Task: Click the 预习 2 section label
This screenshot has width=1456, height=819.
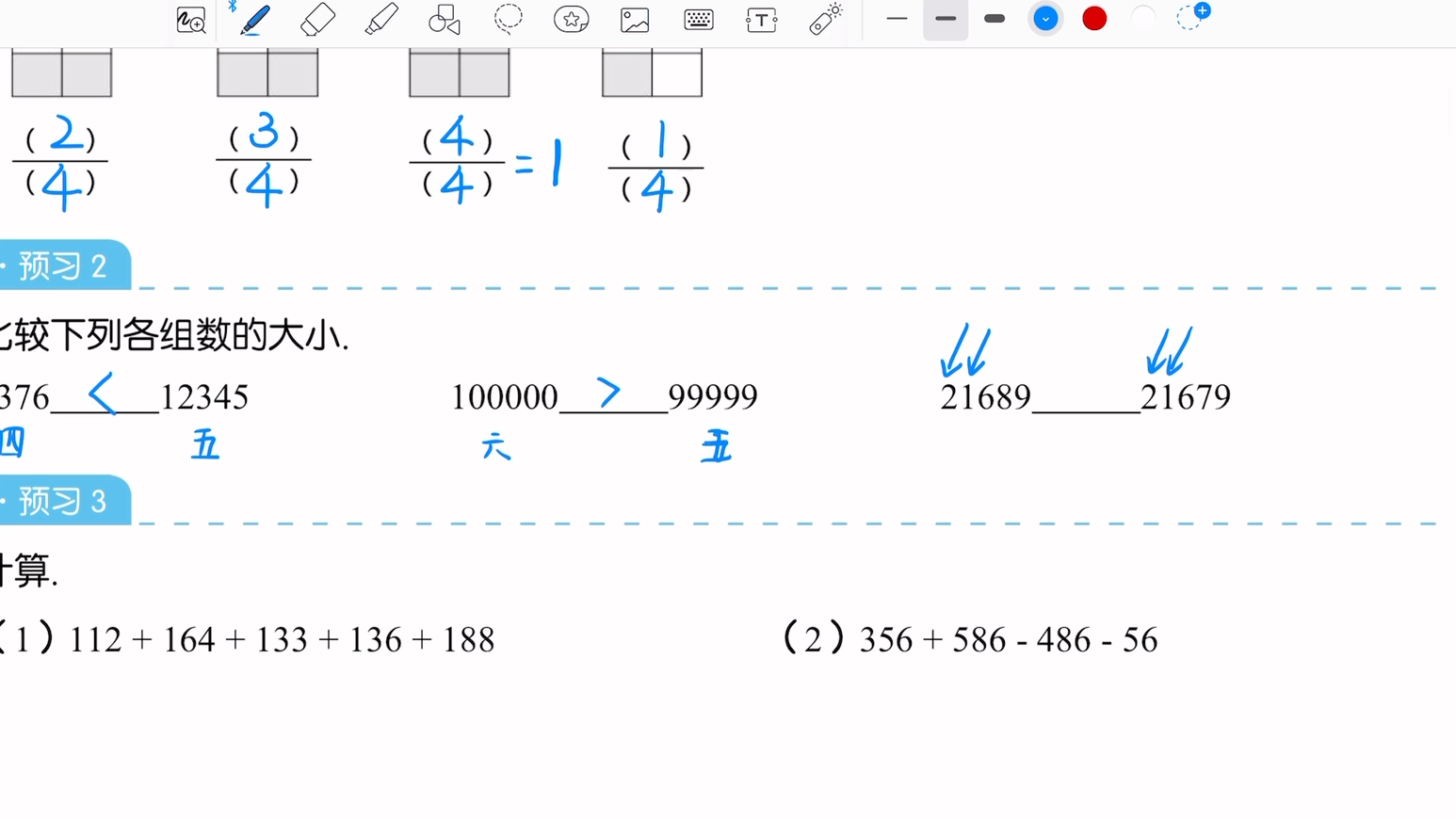Action: pyautogui.click(x=64, y=266)
